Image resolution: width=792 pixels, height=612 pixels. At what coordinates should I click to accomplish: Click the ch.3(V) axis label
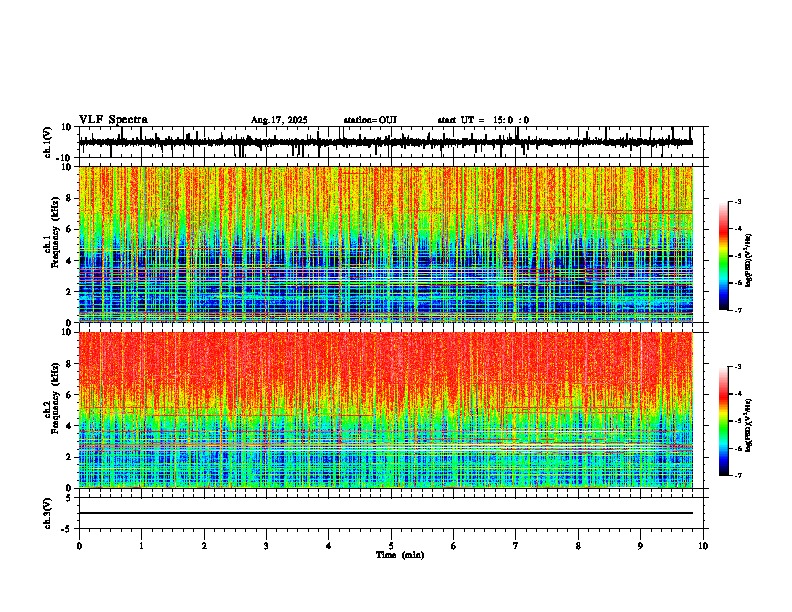48,513
